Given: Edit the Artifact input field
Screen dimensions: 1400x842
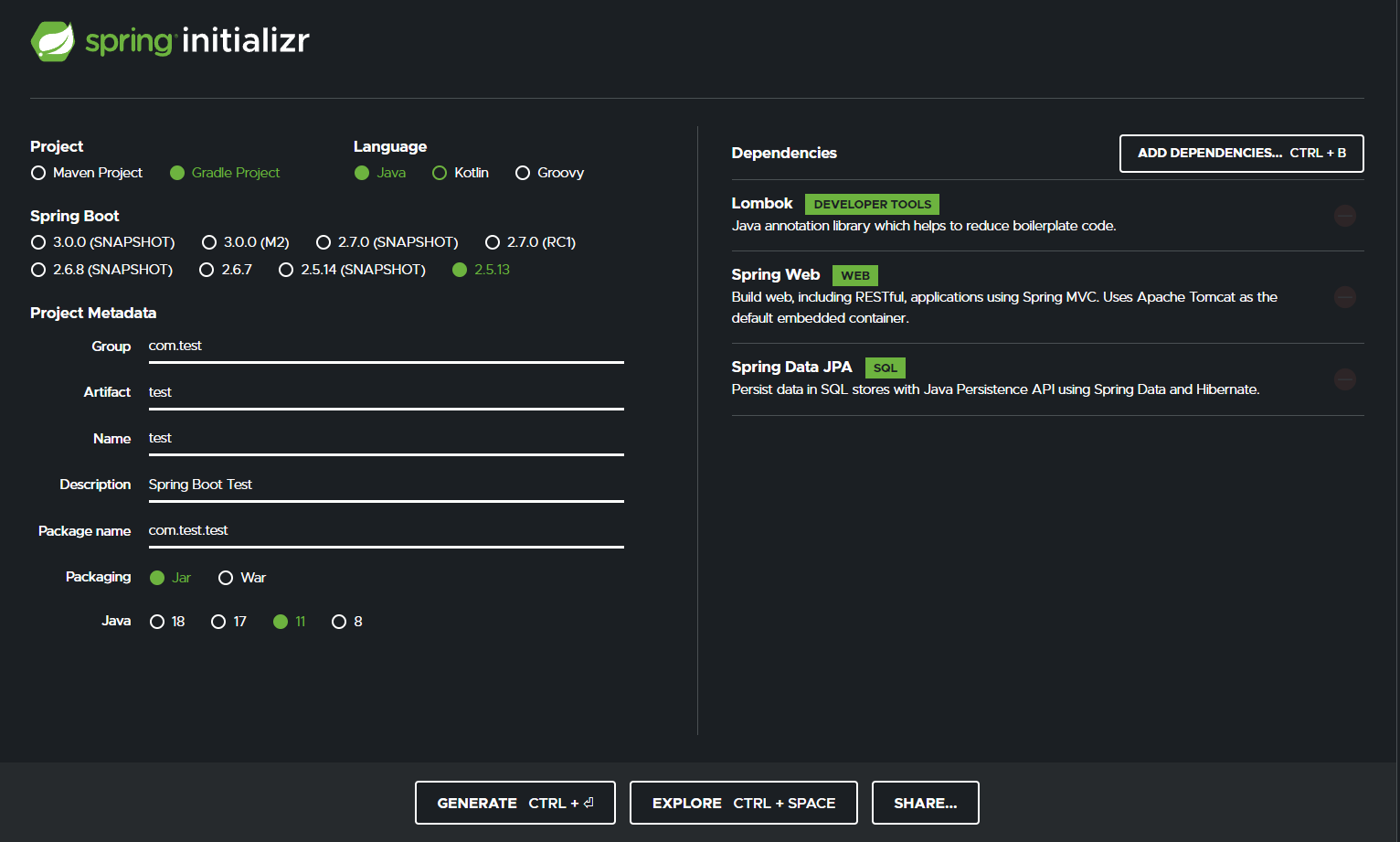Looking at the screenshot, I should click(x=387, y=393).
